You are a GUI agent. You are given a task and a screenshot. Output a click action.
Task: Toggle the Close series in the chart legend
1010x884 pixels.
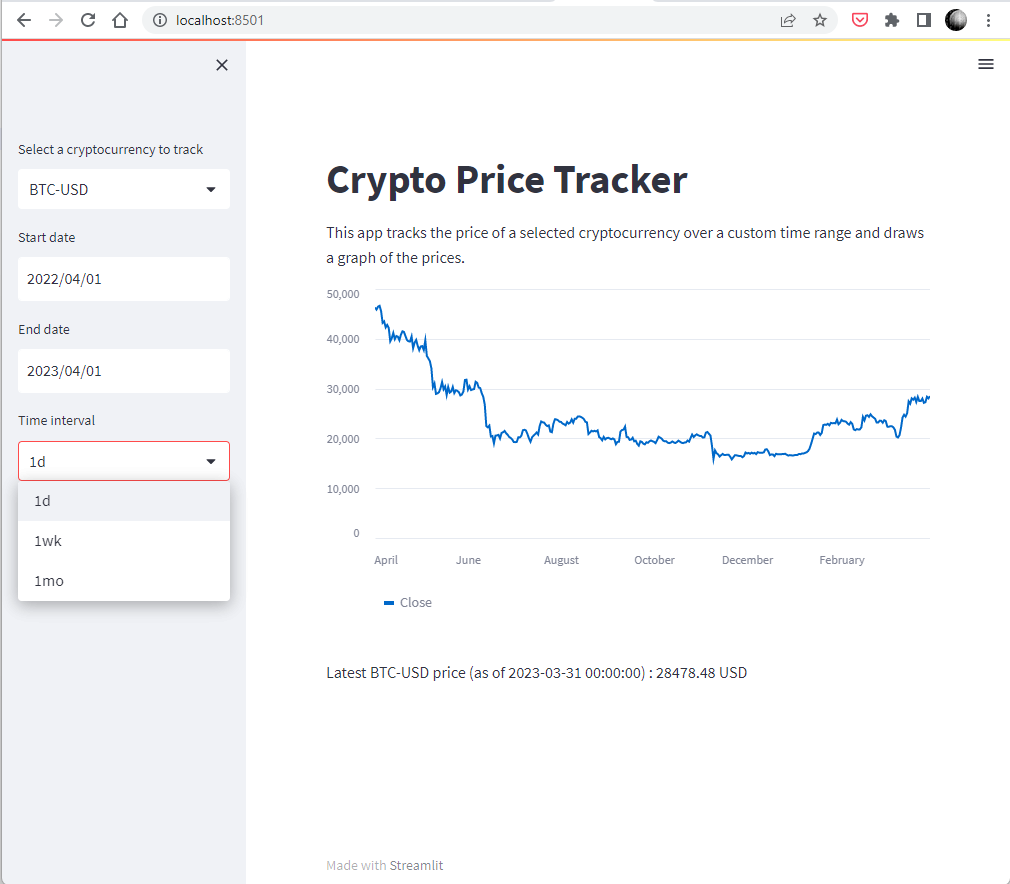pos(408,602)
